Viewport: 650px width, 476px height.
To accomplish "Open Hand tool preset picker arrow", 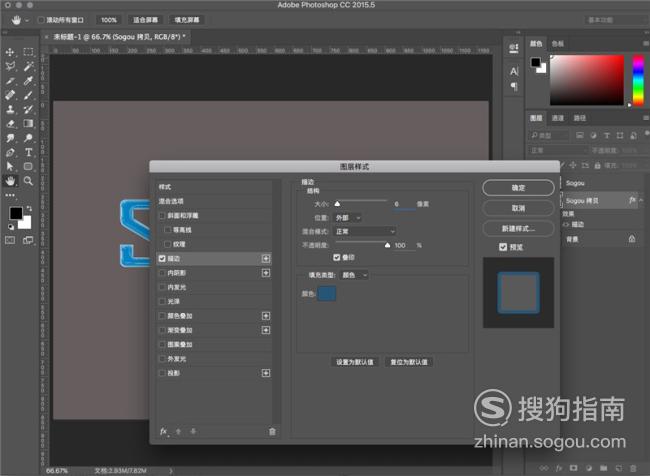I will [x=27, y=20].
